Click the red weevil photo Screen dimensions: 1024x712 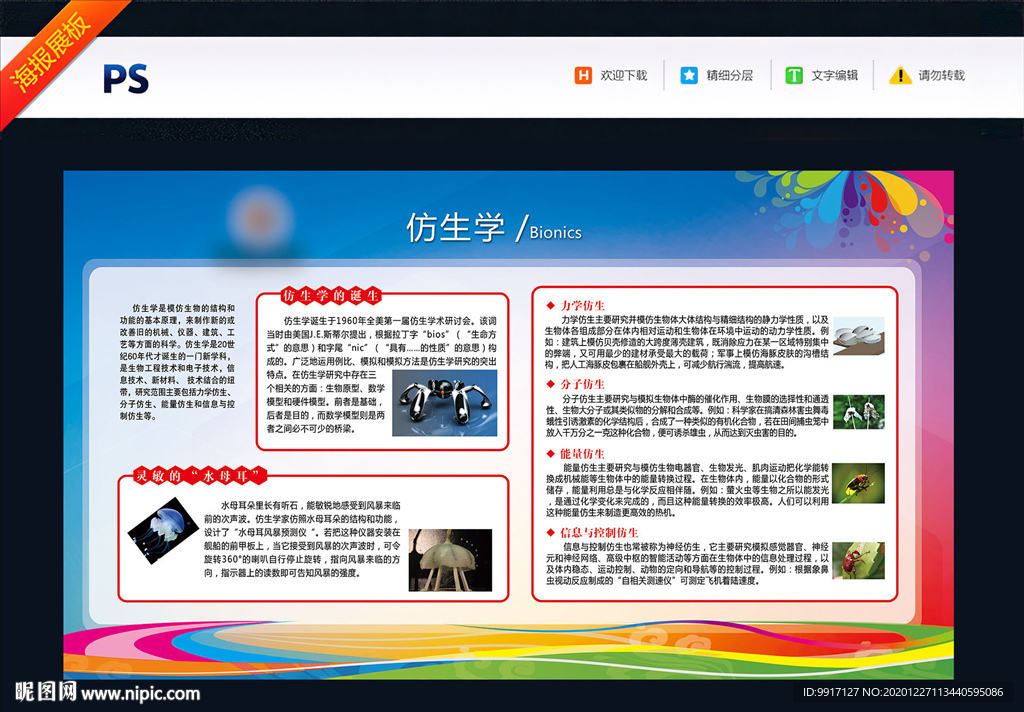pyautogui.click(x=858, y=560)
